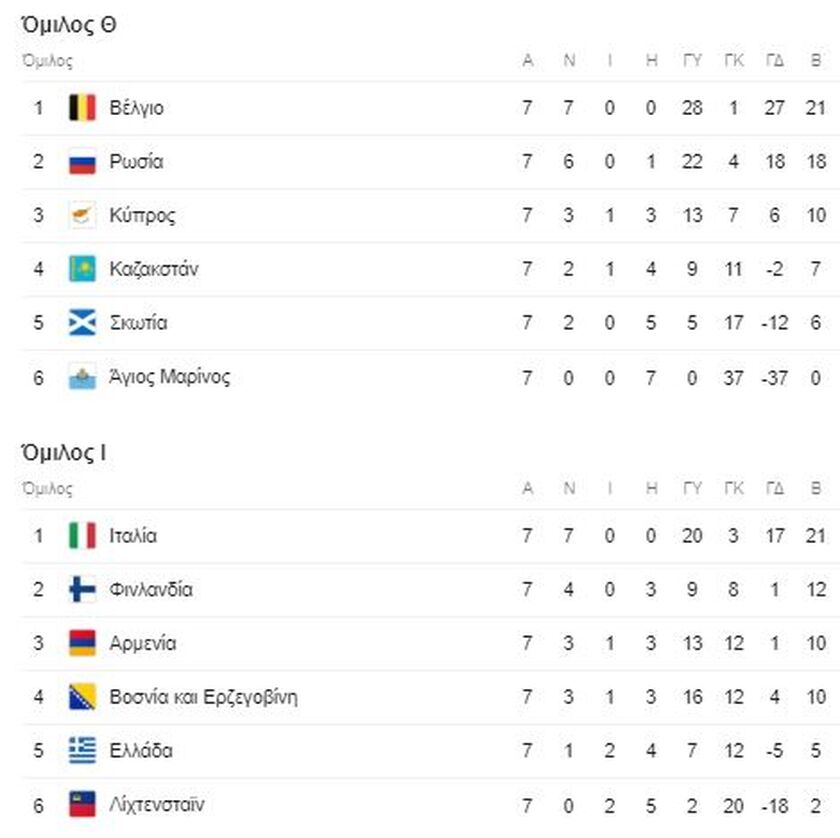Screen dimensions: 840x838
Task: Click the Belgium flag icon
Action: (x=82, y=108)
